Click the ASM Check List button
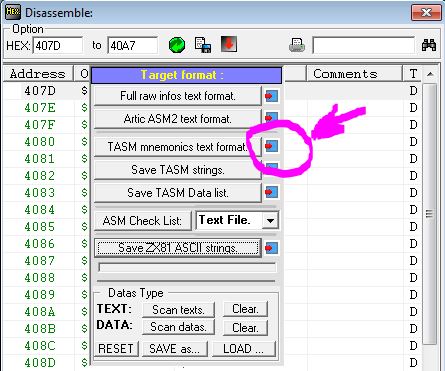445x371 pixels. [143, 221]
